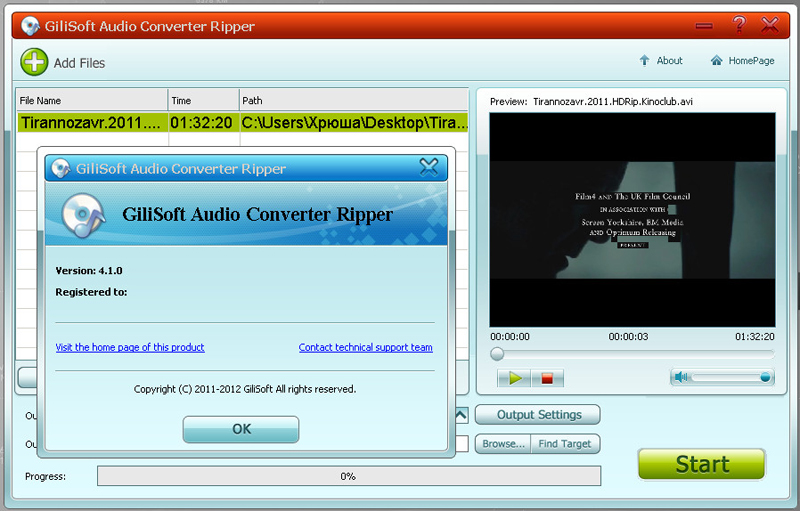
Task: Click the CD icon in the main title bar
Action: [31, 26]
